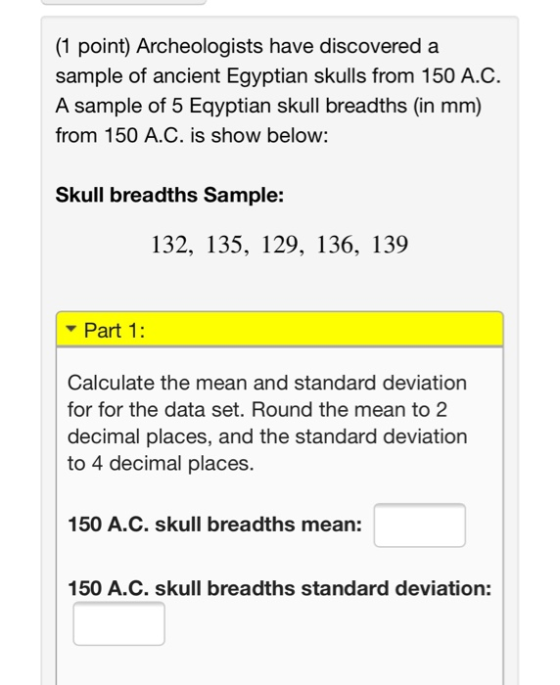
Task: Select the sample value 132
Action: tap(170, 245)
